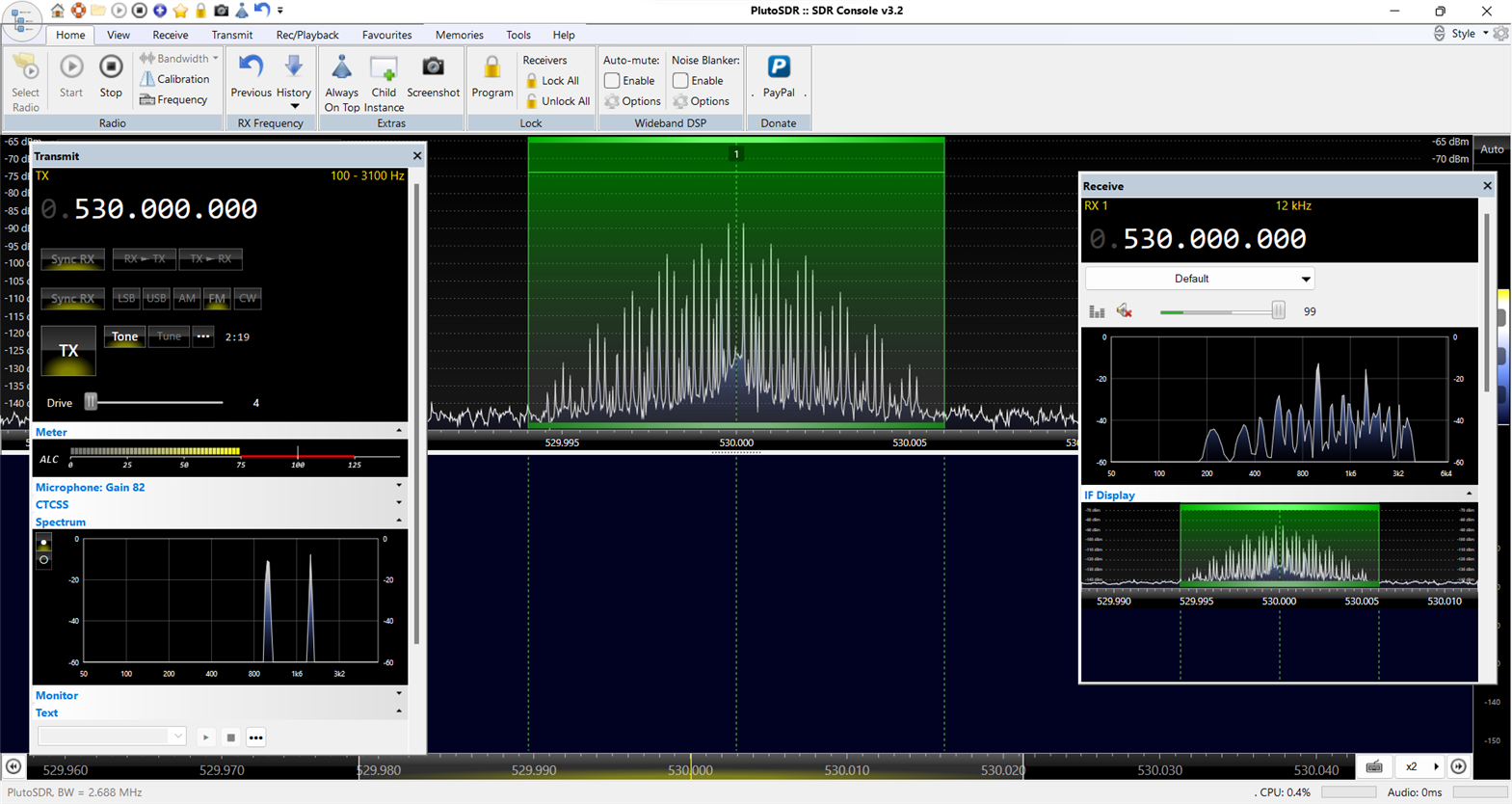The width and height of the screenshot is (1512, 804).
Task: Click the Auto scale button on spectrum
Action: (1492, 149)
